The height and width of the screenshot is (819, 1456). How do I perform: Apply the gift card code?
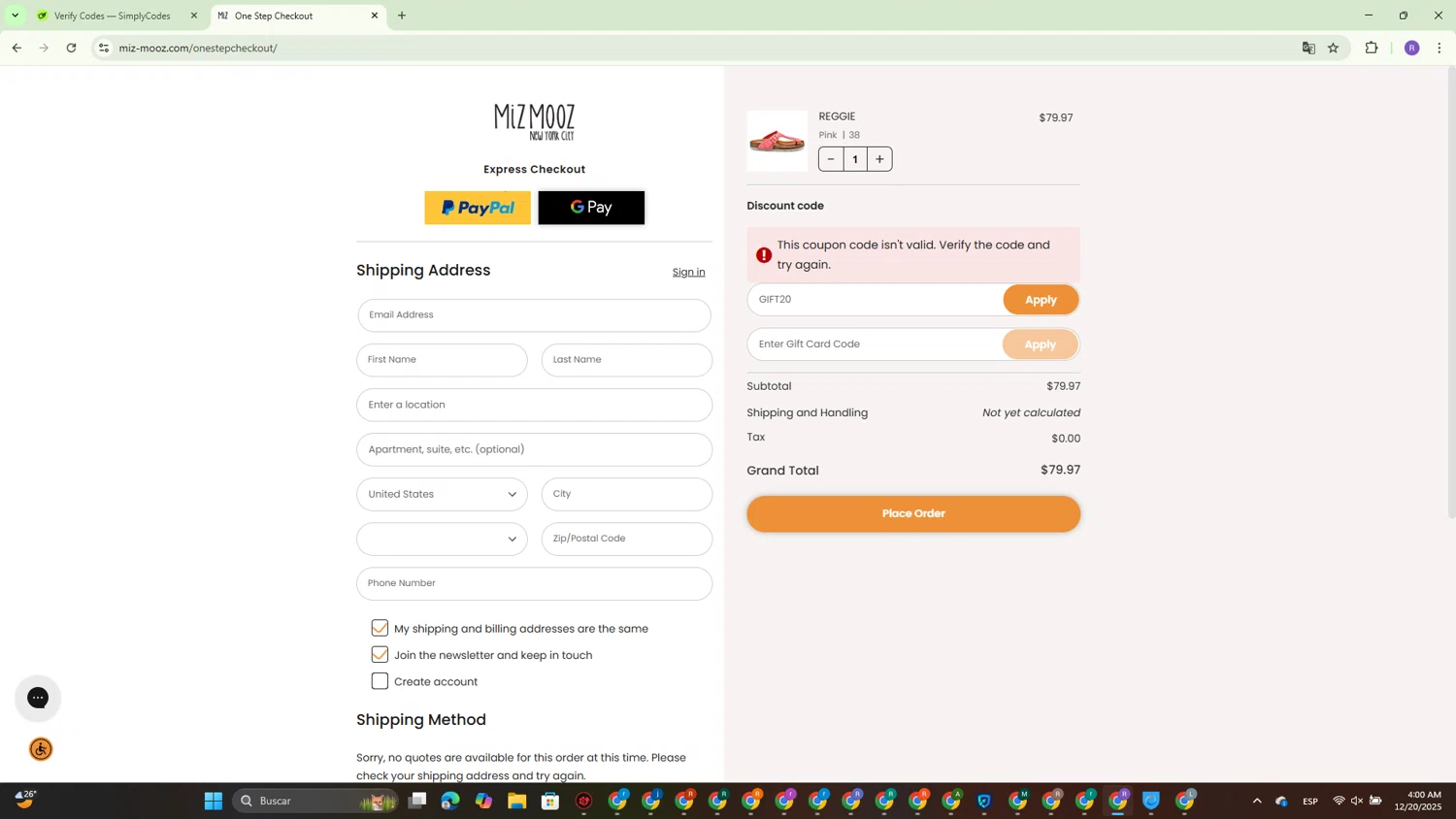click(x=1041, y=344)
